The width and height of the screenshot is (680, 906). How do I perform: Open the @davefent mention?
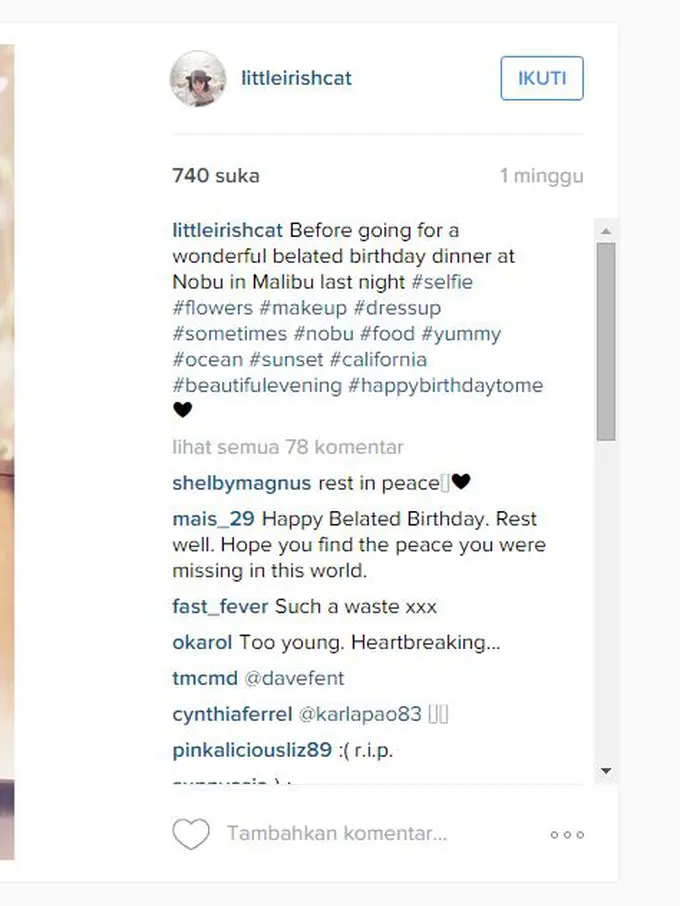(x=294, y=678)
